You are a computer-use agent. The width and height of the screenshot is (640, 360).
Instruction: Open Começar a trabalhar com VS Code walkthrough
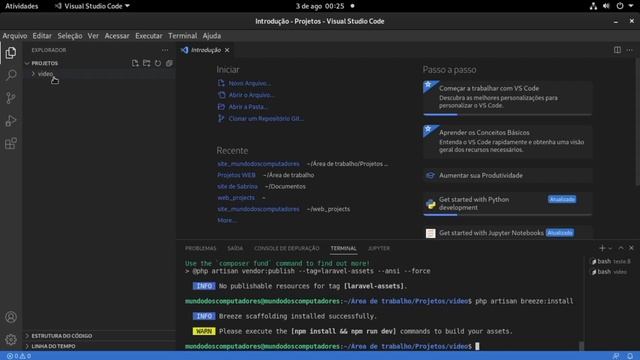[x=507, y=98]
